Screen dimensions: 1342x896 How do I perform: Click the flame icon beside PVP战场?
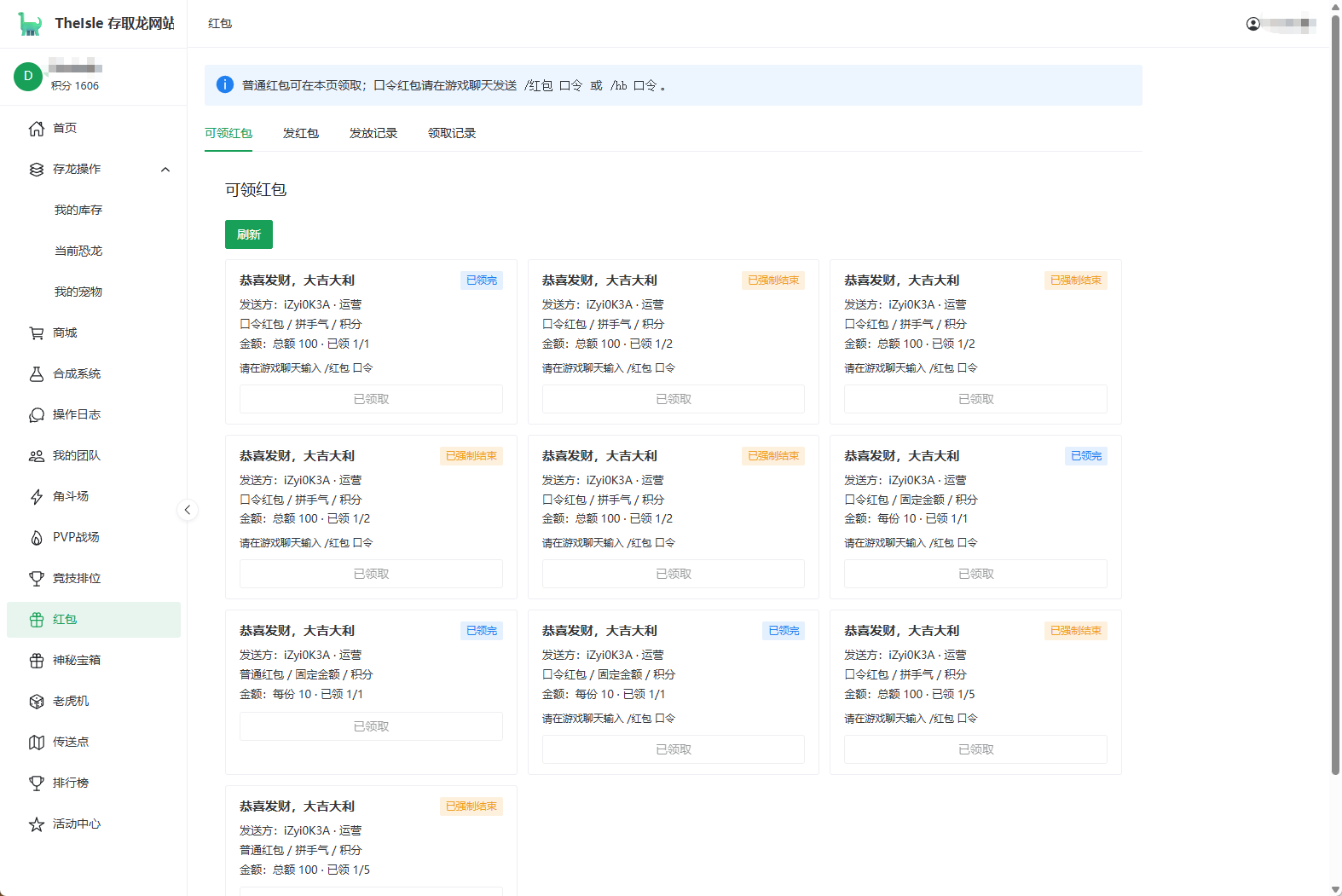point(37,538)
